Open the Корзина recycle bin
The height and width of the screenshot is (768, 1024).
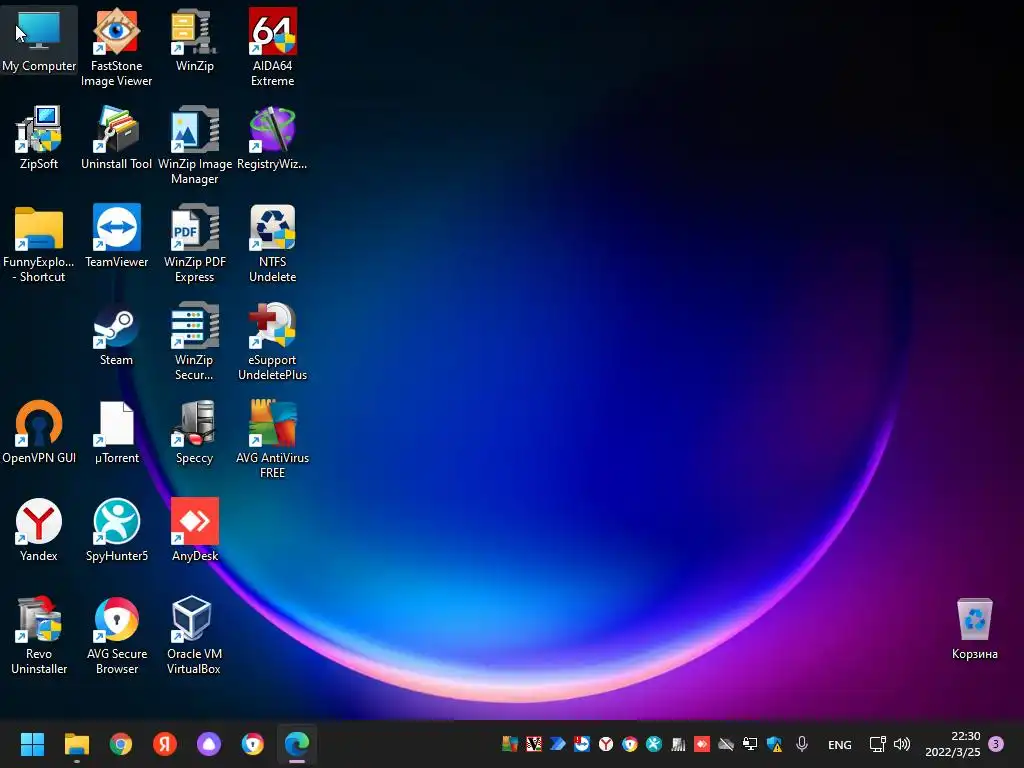click(x=974, y=628)
